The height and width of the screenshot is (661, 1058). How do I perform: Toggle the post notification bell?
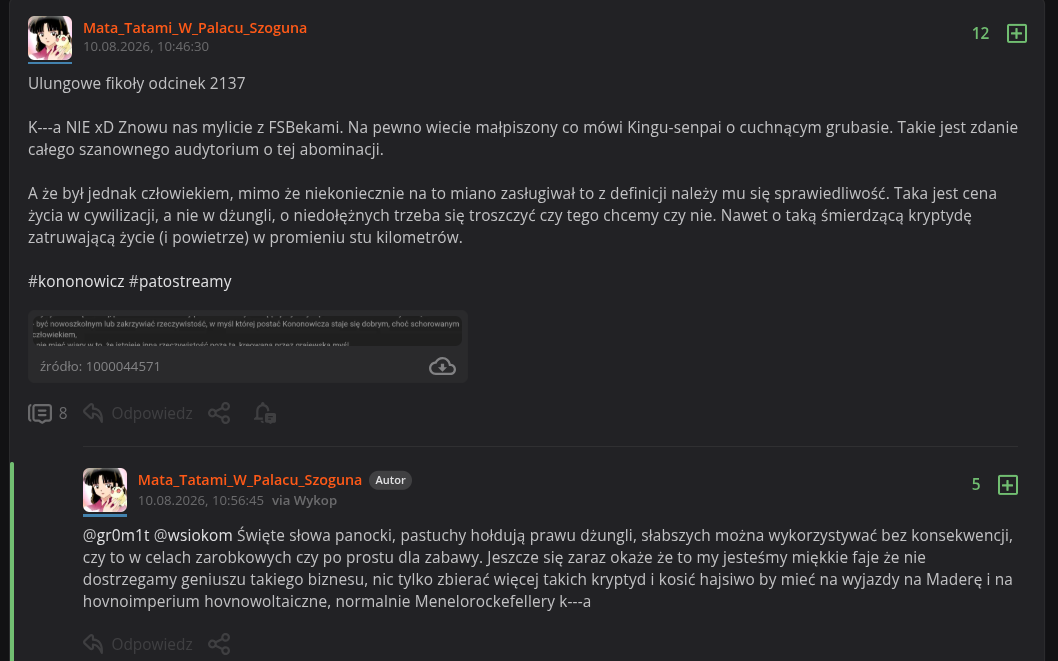[x=264, y=413]
